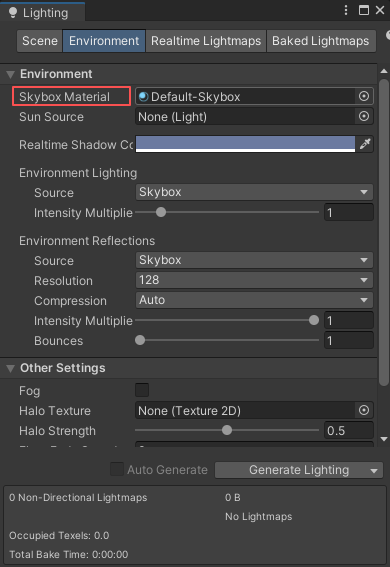The height and width of the screenshot is (567, 390).
Task: Maximize the Lighting window
Action: 364,10
